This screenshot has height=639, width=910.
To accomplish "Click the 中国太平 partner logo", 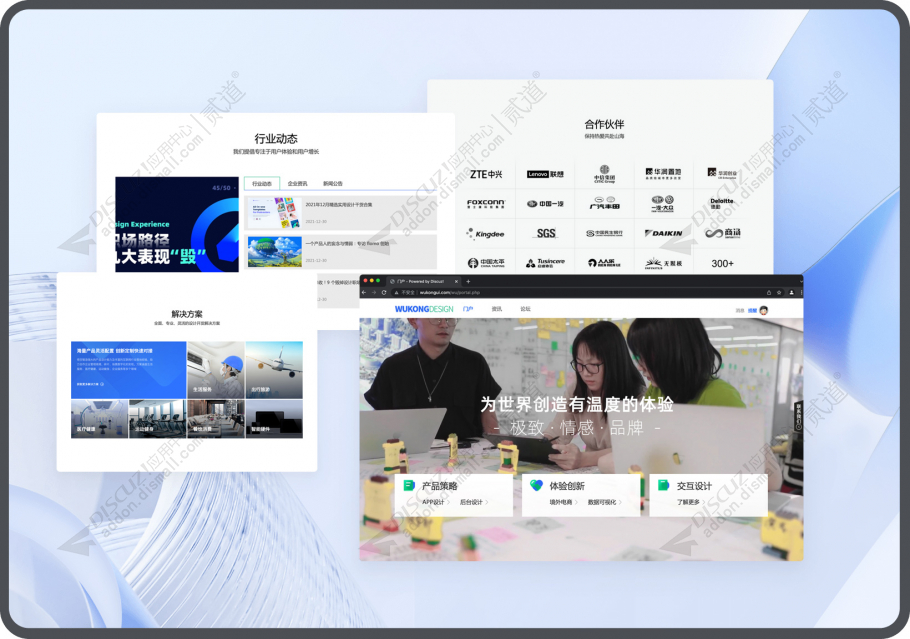I will click(486, 263).
